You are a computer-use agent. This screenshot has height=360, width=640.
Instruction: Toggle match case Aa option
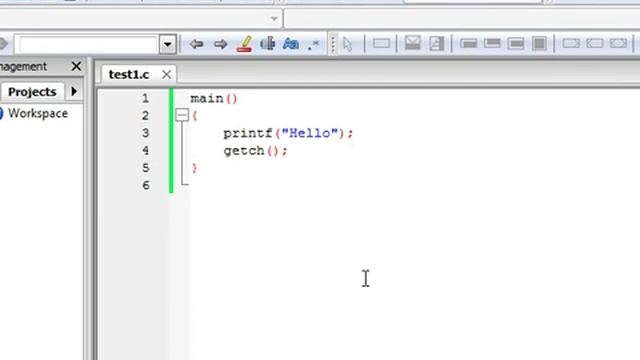[291, 44]
